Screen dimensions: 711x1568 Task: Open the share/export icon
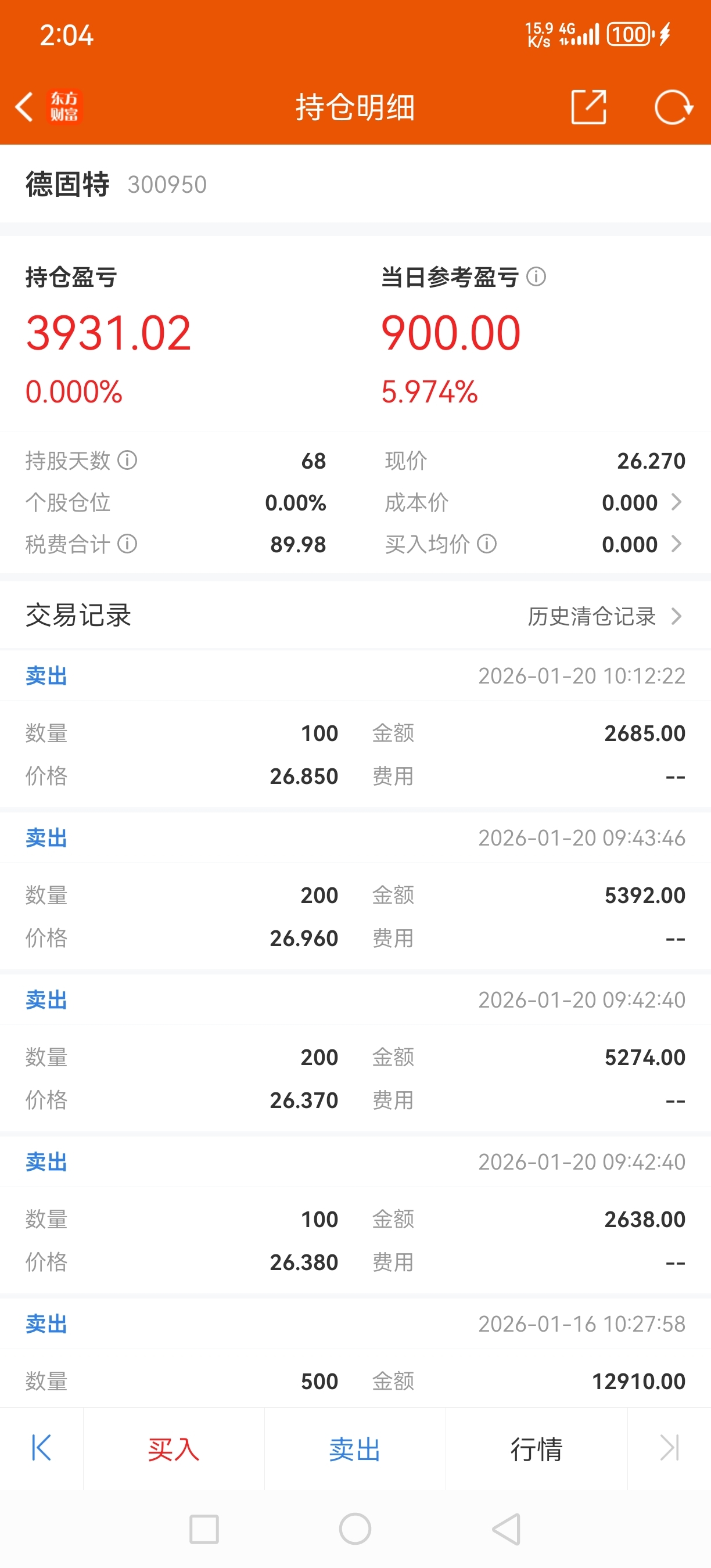pyautogui.click(x=588, y=107)
